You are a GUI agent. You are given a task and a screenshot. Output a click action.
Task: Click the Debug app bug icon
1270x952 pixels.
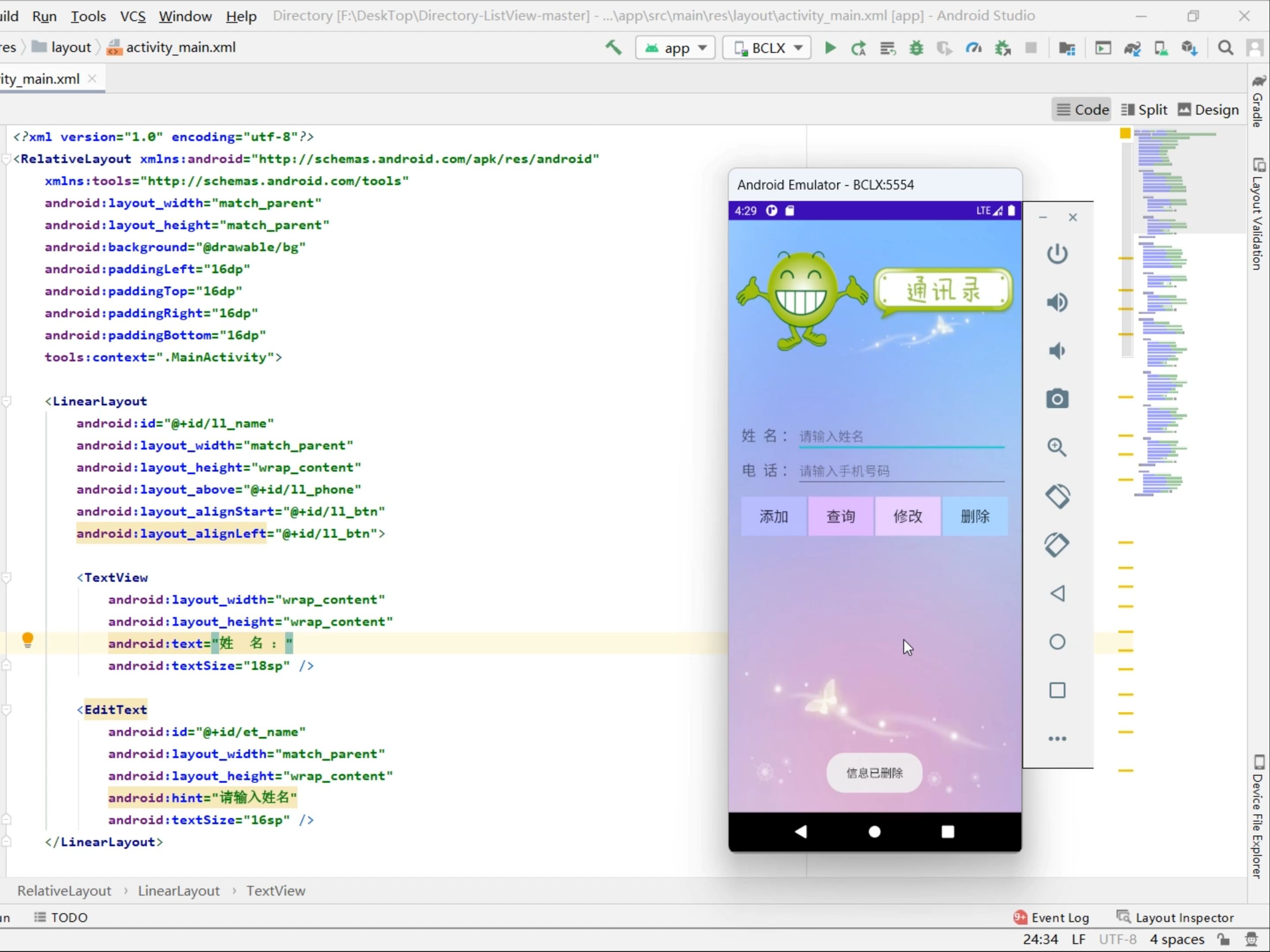916,48
